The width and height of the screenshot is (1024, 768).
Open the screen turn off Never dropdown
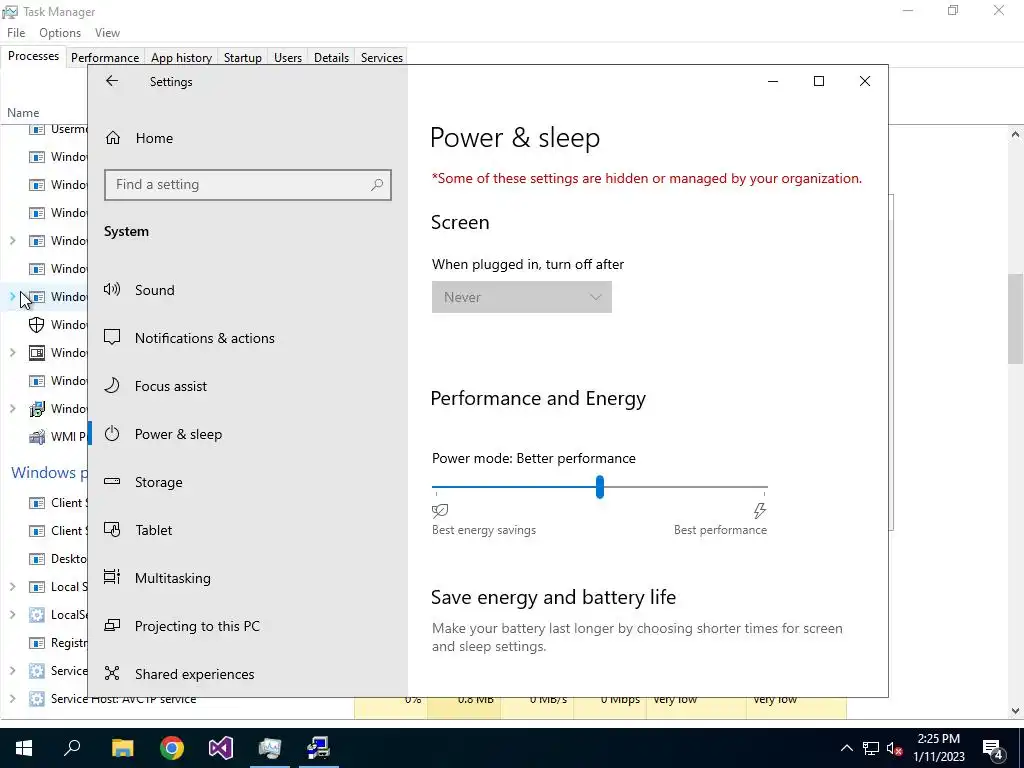click(521, 297)
